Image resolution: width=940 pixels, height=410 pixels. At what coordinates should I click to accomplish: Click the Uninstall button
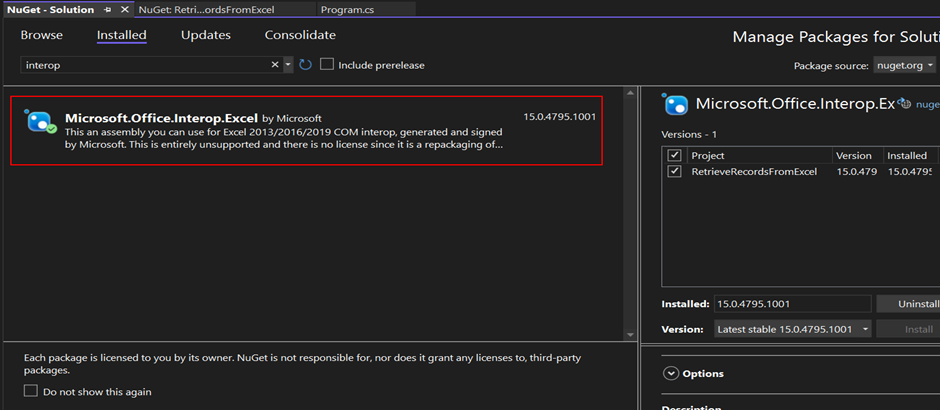(x=908, y=304)
